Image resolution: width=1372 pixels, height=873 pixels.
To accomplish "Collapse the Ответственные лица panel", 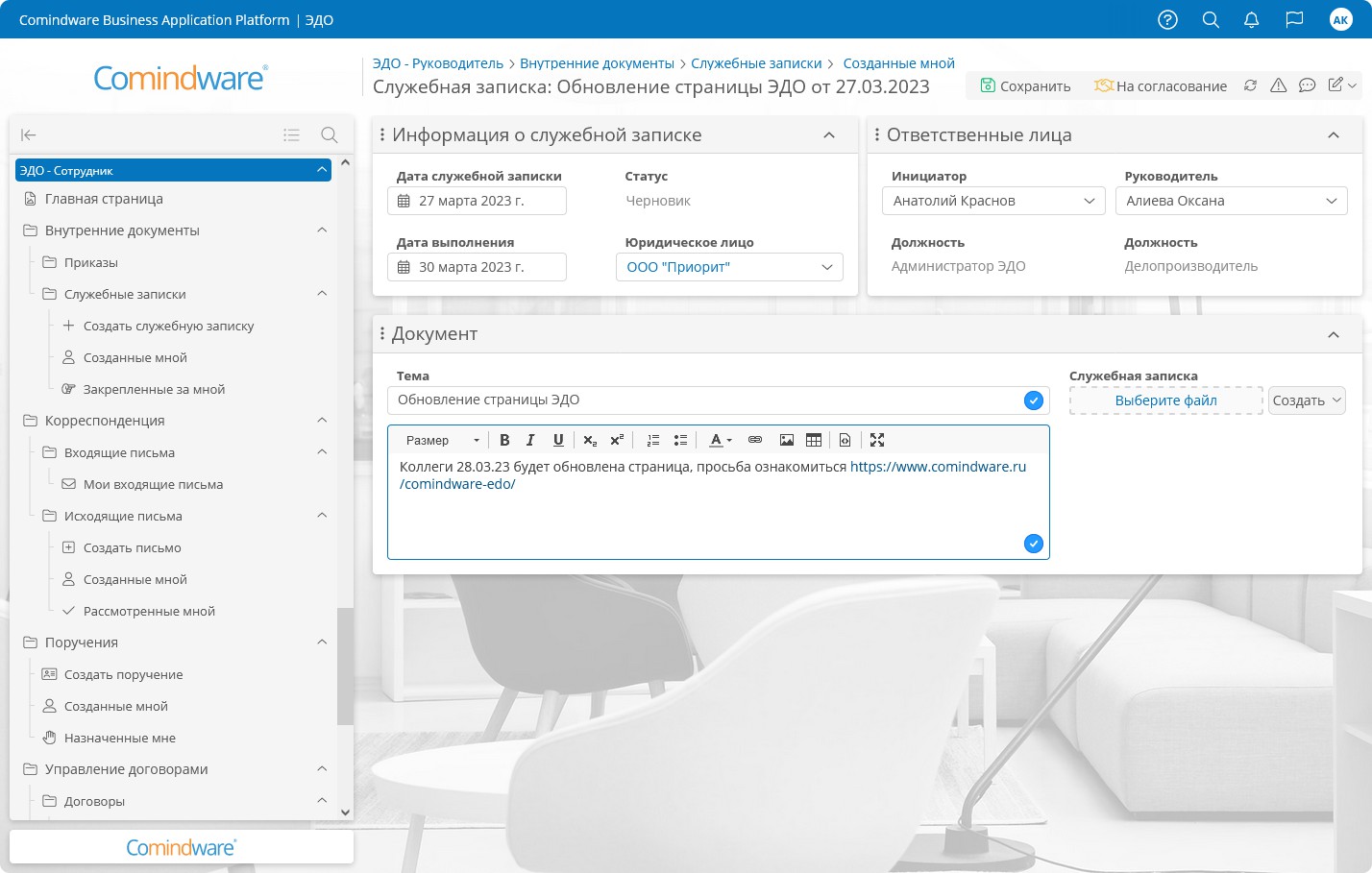I will click(x=1334, y=135).
